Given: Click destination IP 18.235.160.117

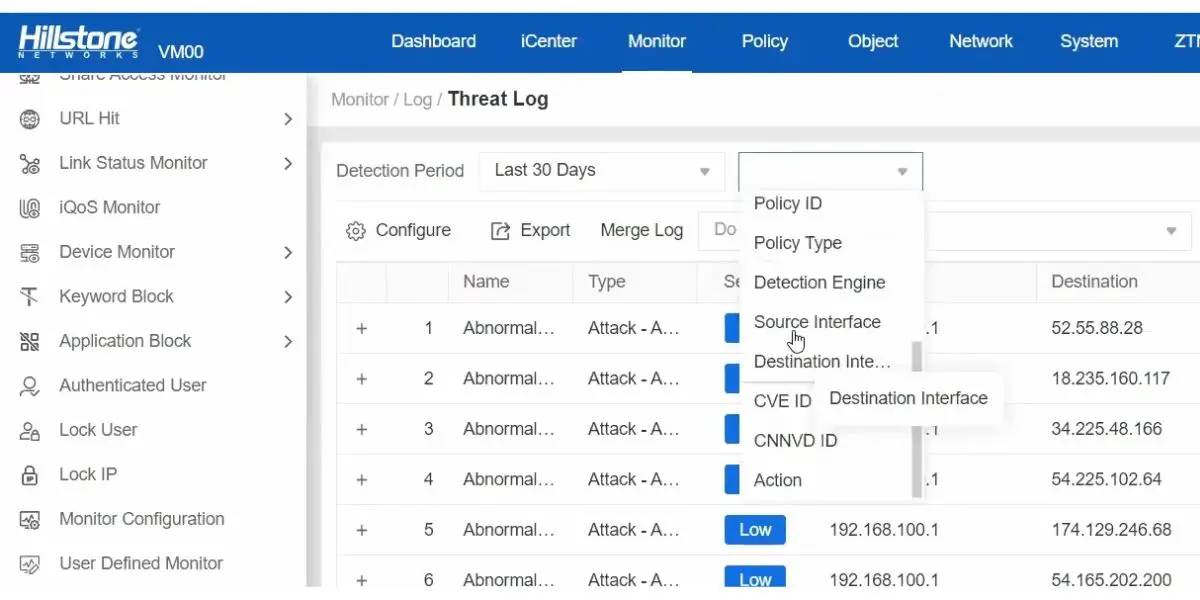Looking at the screenshot, I should click(x=1110, y=379).
